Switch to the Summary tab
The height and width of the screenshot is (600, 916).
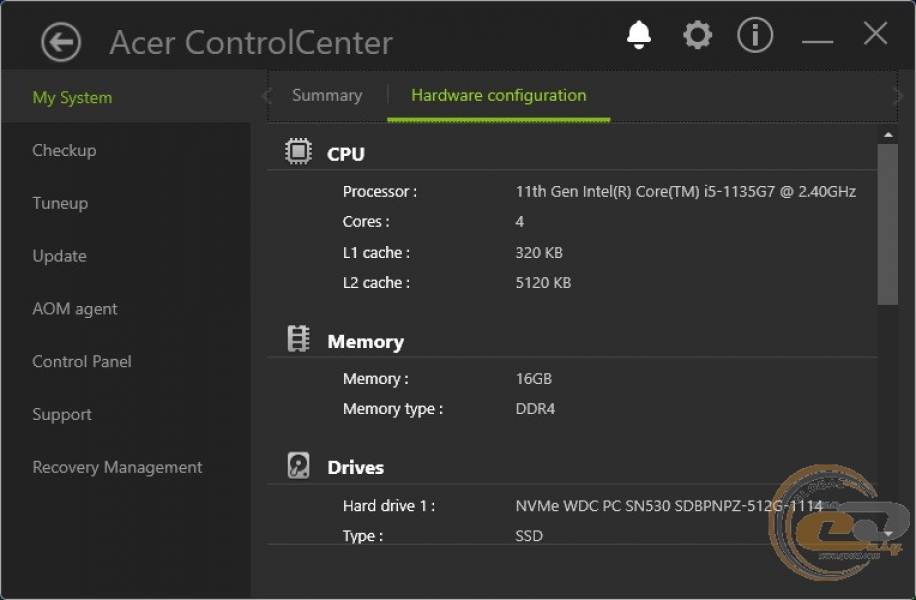327,95
